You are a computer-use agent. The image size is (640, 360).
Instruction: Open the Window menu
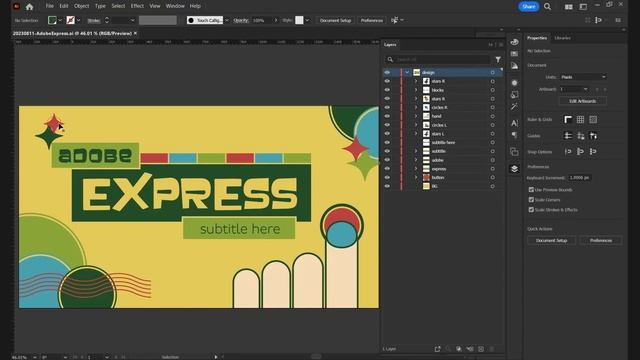pyautogui.click(x=175, y=6)
